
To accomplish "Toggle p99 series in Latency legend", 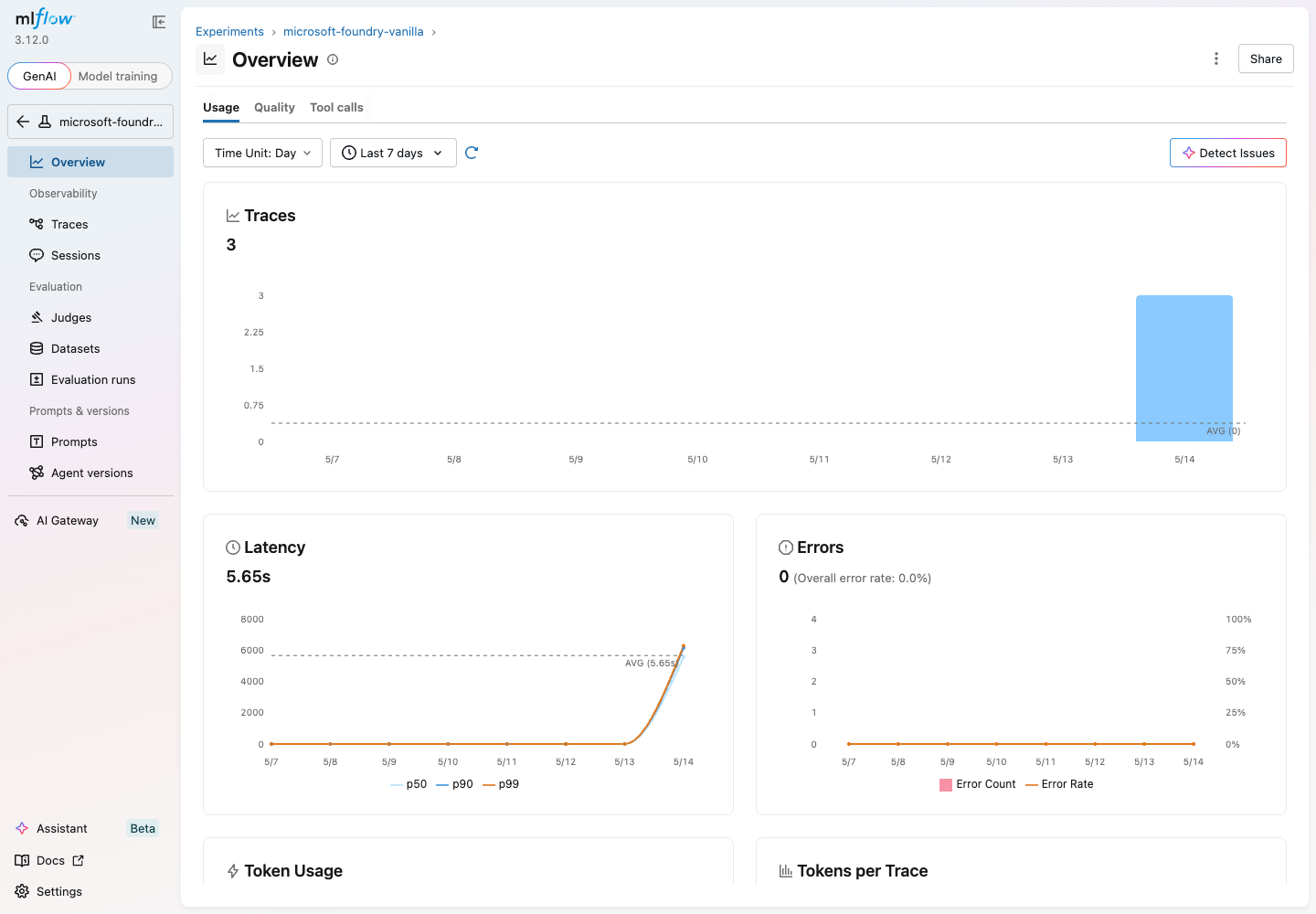I will point(501,784).
